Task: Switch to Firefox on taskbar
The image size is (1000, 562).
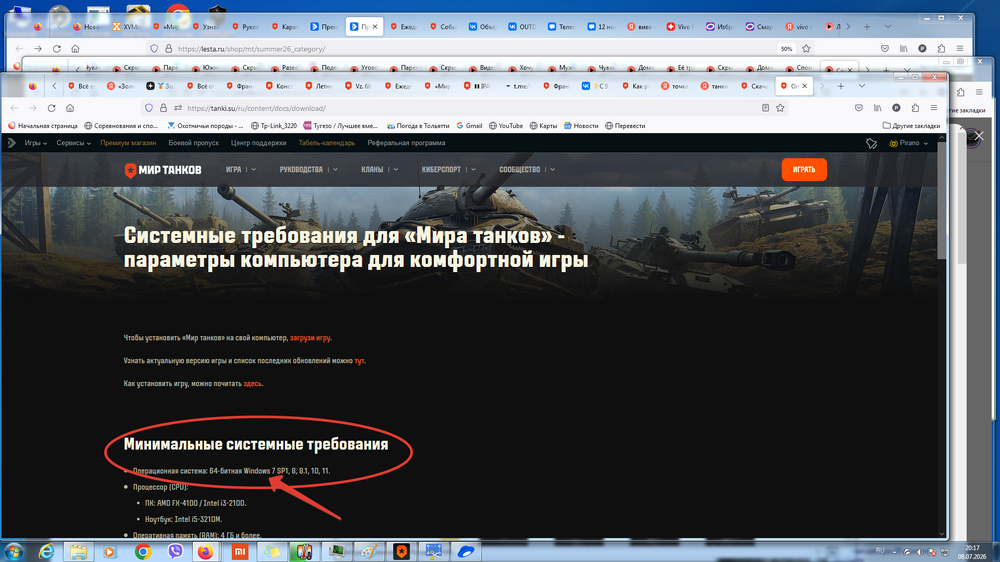Action: (205, 552)
